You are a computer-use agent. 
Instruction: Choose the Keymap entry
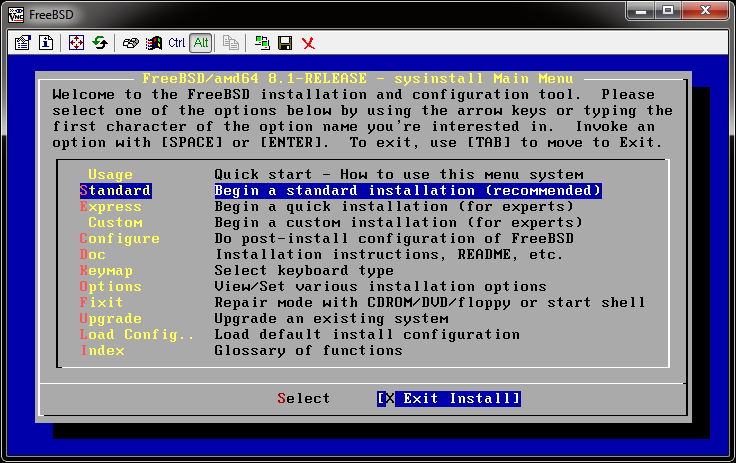click(x=106, y=270)
